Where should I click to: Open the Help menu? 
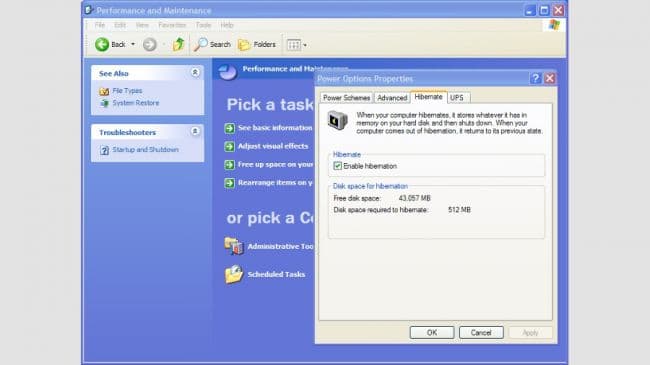[x=227, y=25]
